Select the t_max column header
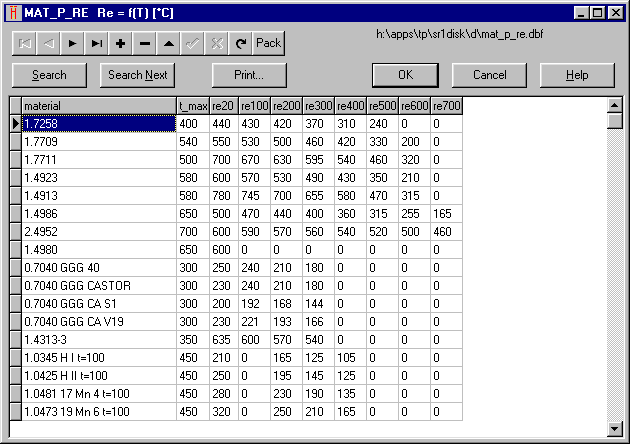This screenshot has height=444, width=630. (x=192, y=106)
